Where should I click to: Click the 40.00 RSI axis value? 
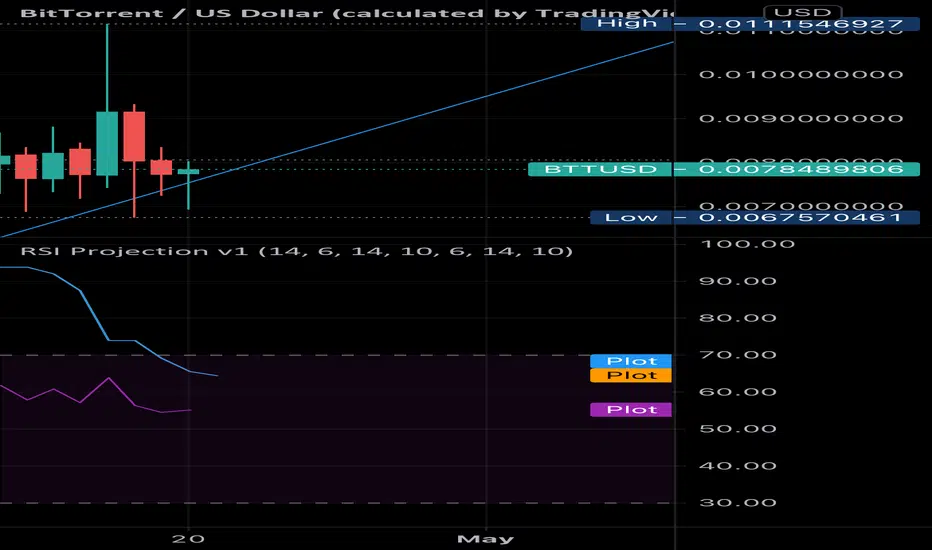738,466
